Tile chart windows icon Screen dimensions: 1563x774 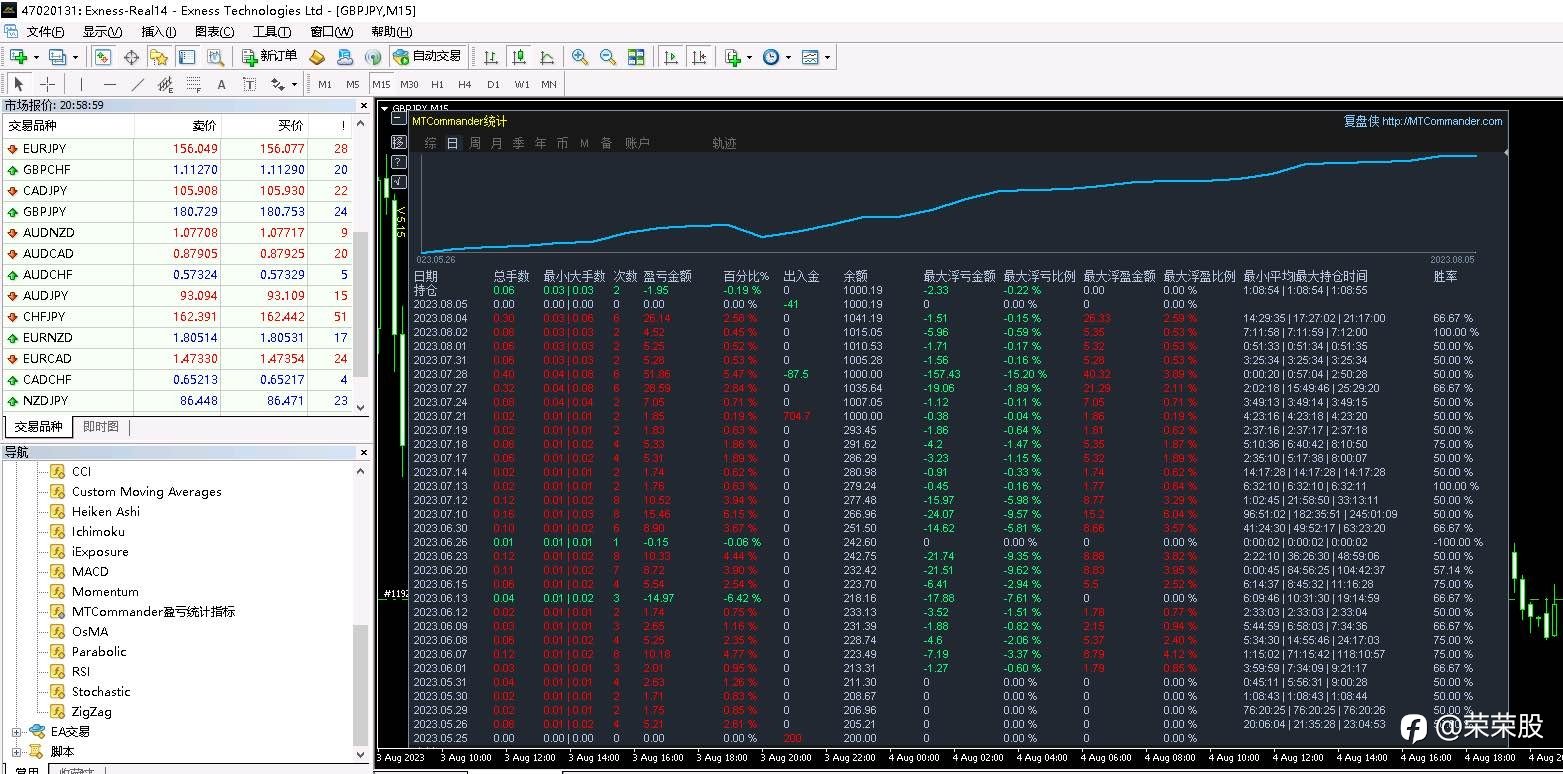(x=636, y=57)
